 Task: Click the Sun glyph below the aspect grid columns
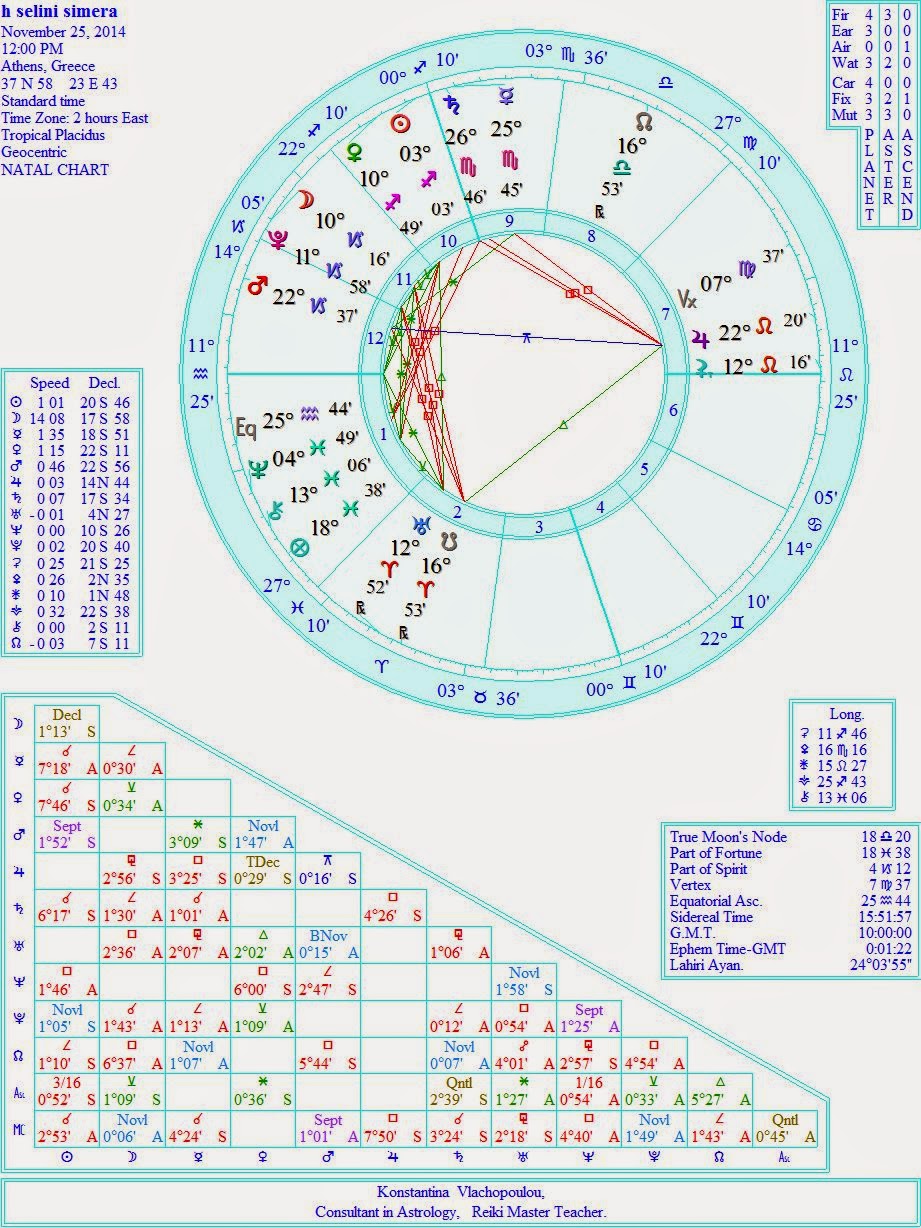(x=65, y=1156)
